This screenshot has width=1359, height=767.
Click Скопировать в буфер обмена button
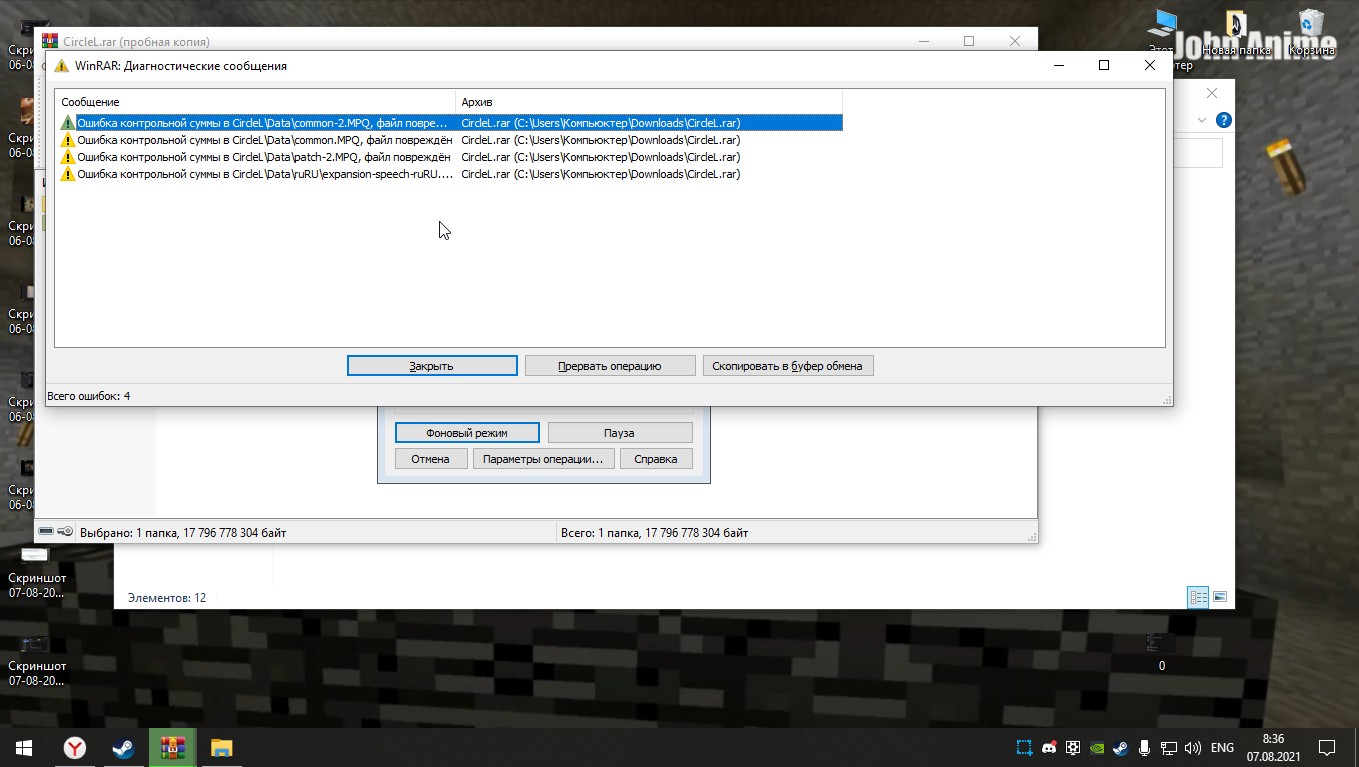pos(787,366)
